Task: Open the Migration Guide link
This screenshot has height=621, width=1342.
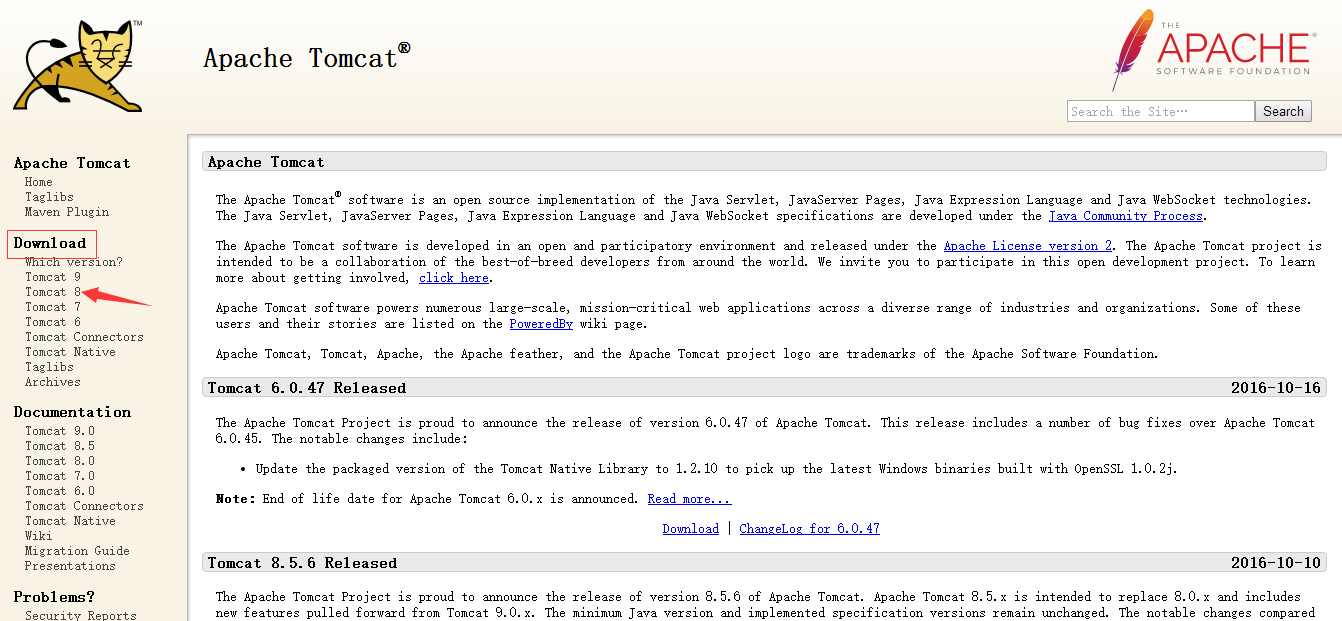Action: 77,551
